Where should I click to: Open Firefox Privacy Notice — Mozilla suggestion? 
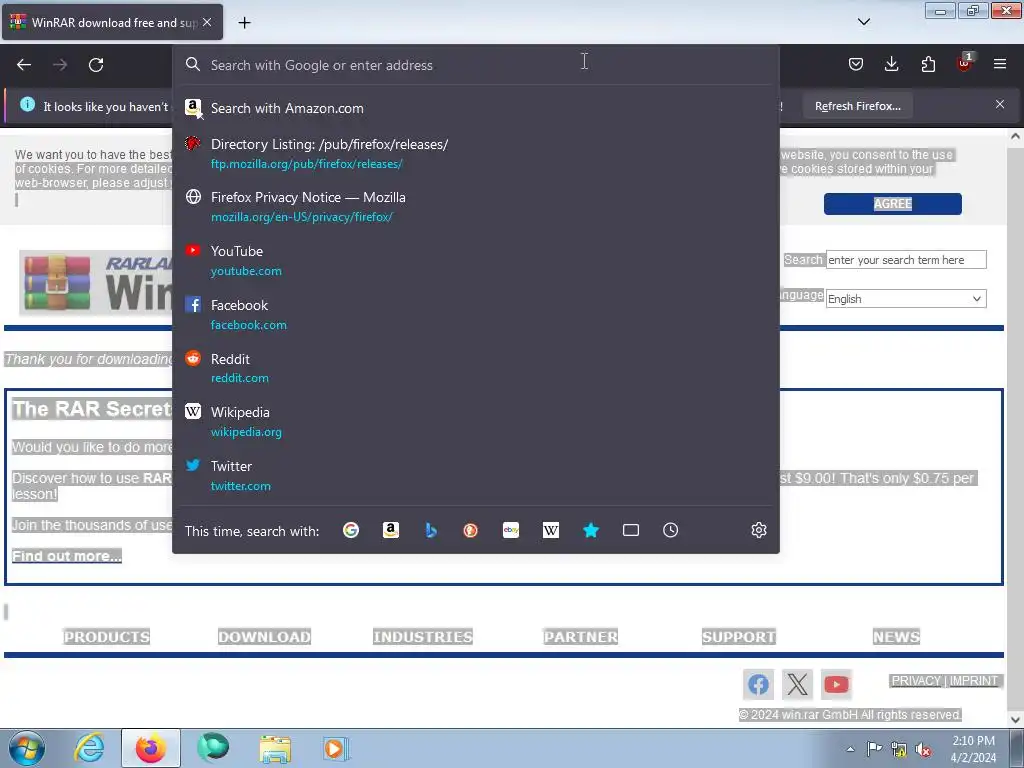476,206
